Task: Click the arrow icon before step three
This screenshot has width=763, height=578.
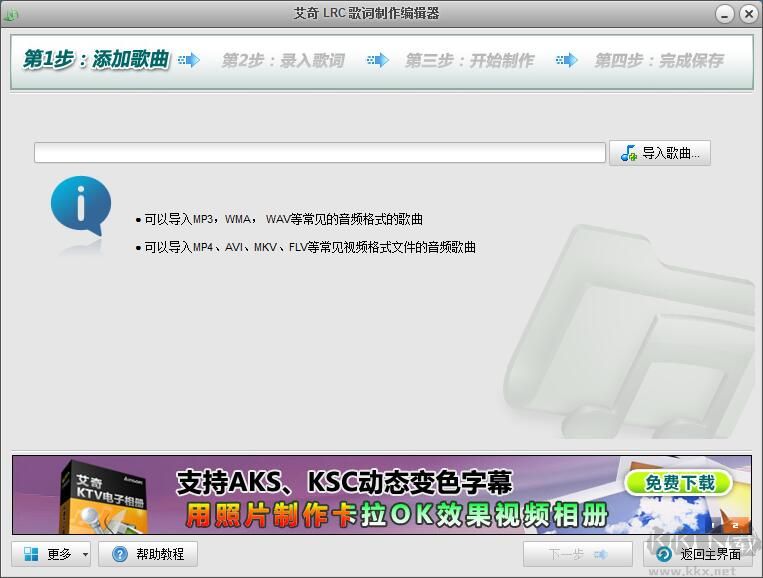Action: 377,61
